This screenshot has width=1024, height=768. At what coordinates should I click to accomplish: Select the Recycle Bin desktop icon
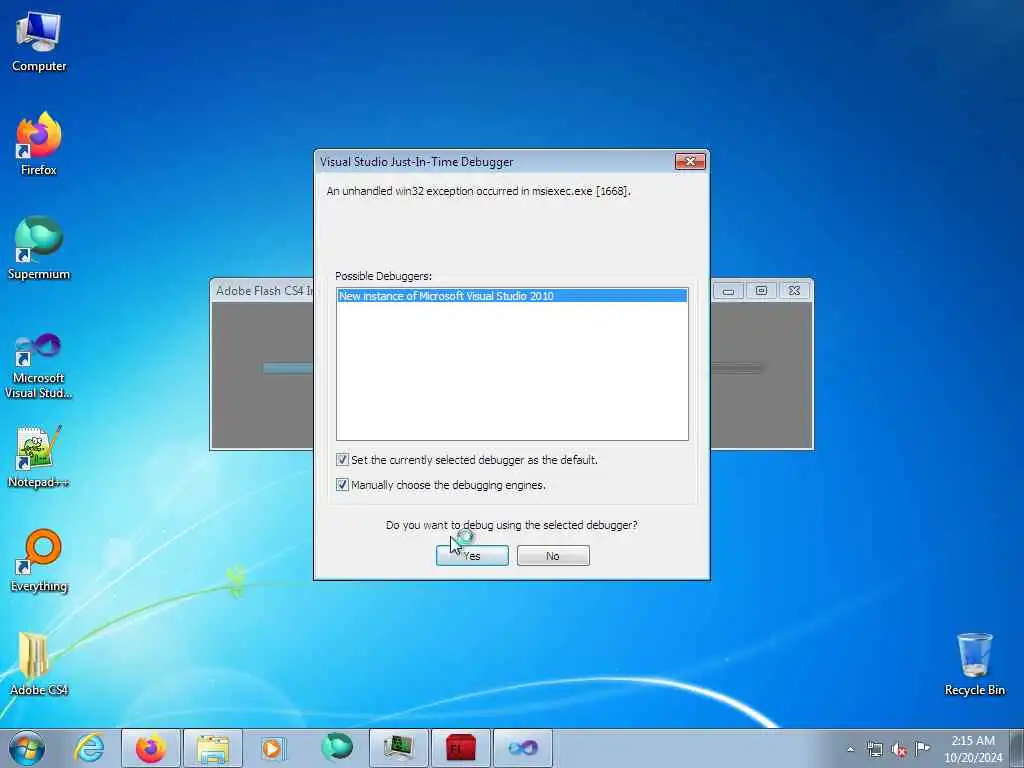tap(974, 664)
